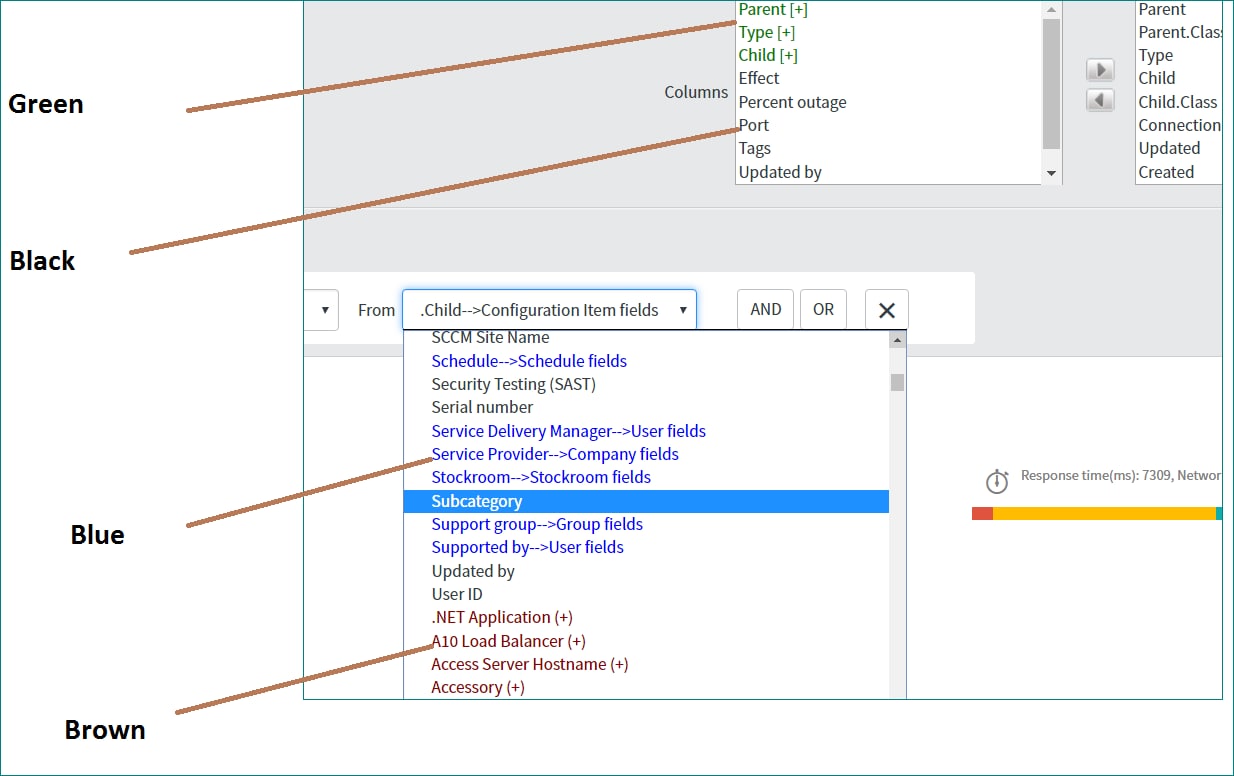The image size is (1234, 776).
Task: Click the colored response time bar
Action: [1095, 513]
